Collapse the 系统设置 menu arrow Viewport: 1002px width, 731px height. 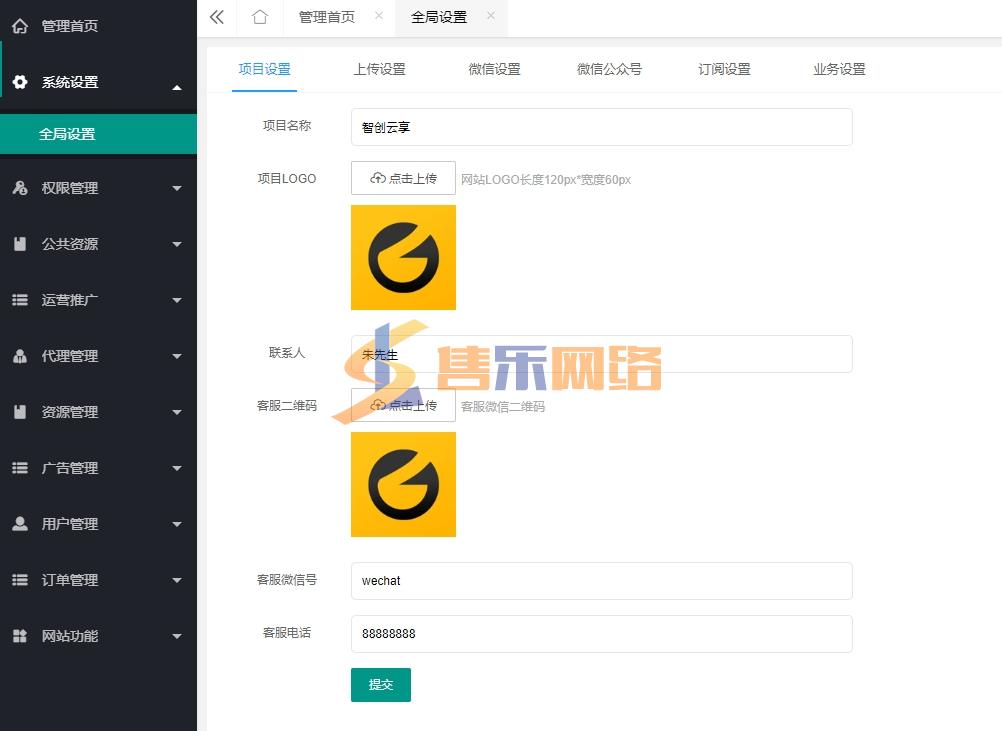(177, 88)
